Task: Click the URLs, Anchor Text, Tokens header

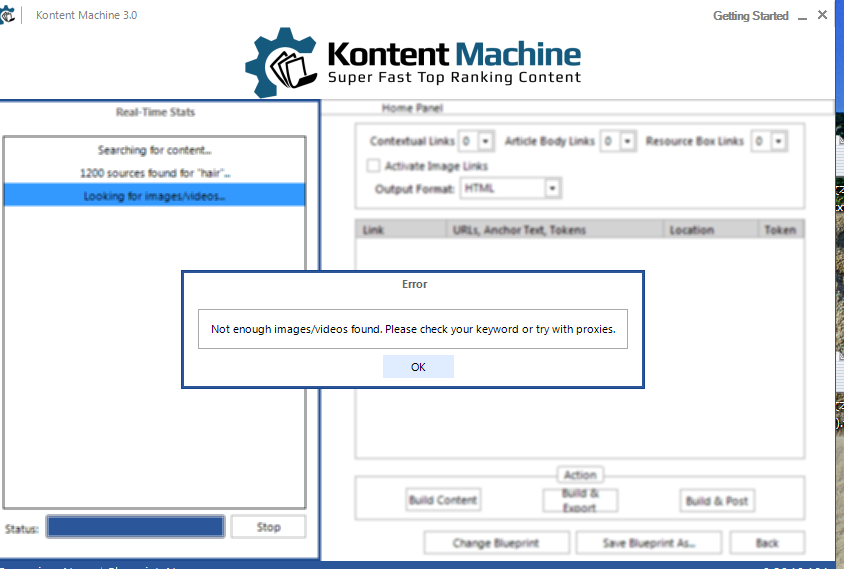Action: (554, 230)
